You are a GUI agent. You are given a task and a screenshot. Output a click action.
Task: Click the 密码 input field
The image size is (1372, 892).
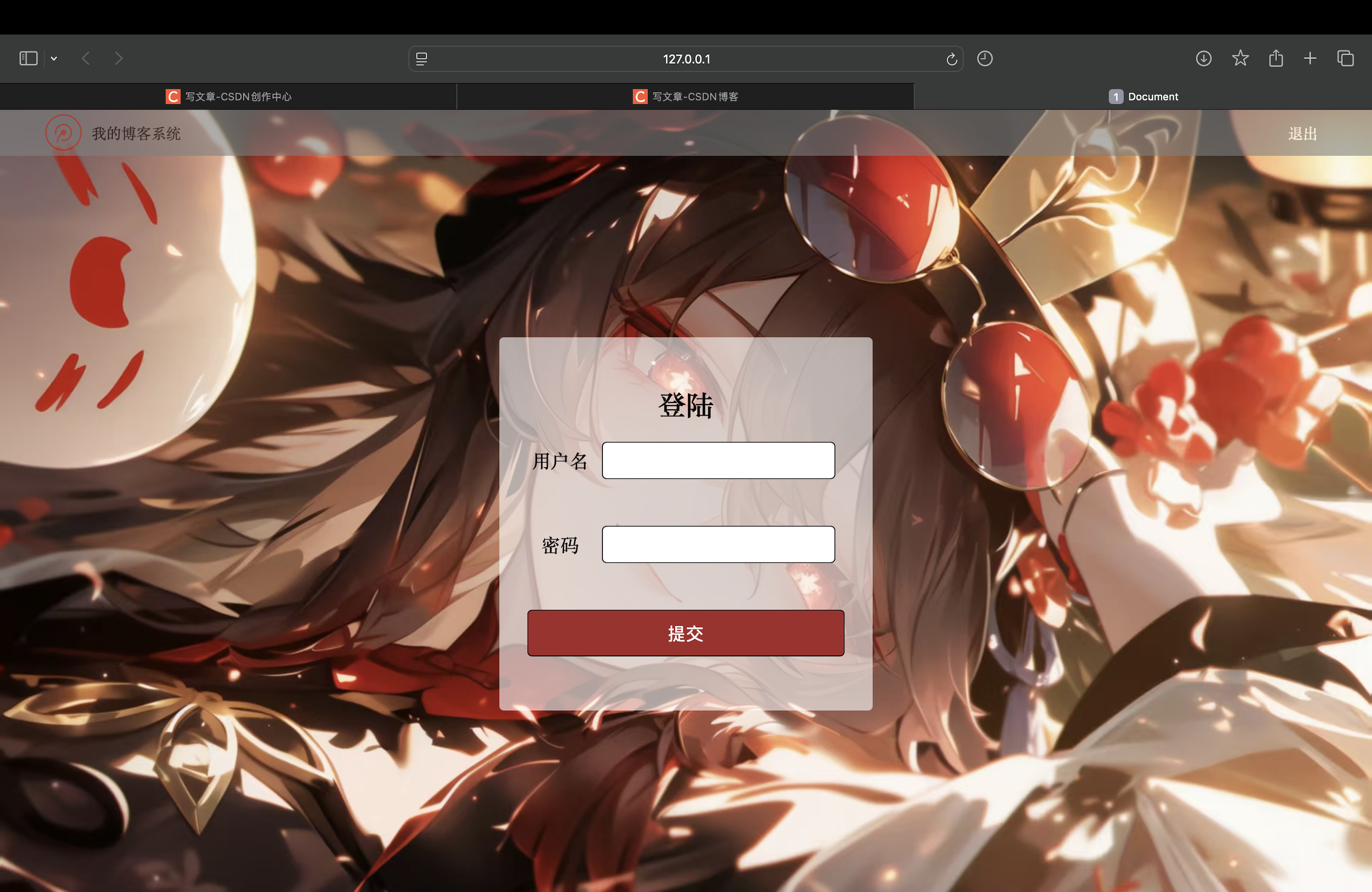pyautogui.click(x=718, y=544)
